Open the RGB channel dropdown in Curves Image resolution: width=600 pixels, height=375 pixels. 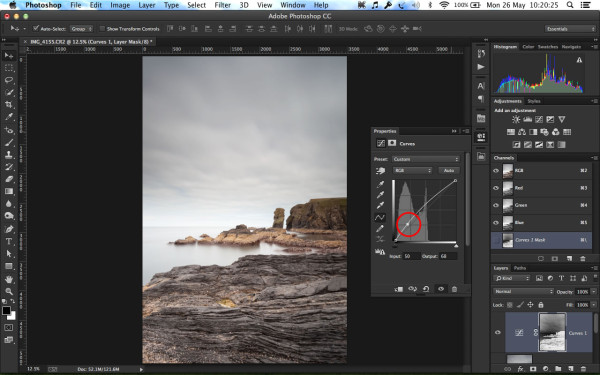(x=412, y=170)
